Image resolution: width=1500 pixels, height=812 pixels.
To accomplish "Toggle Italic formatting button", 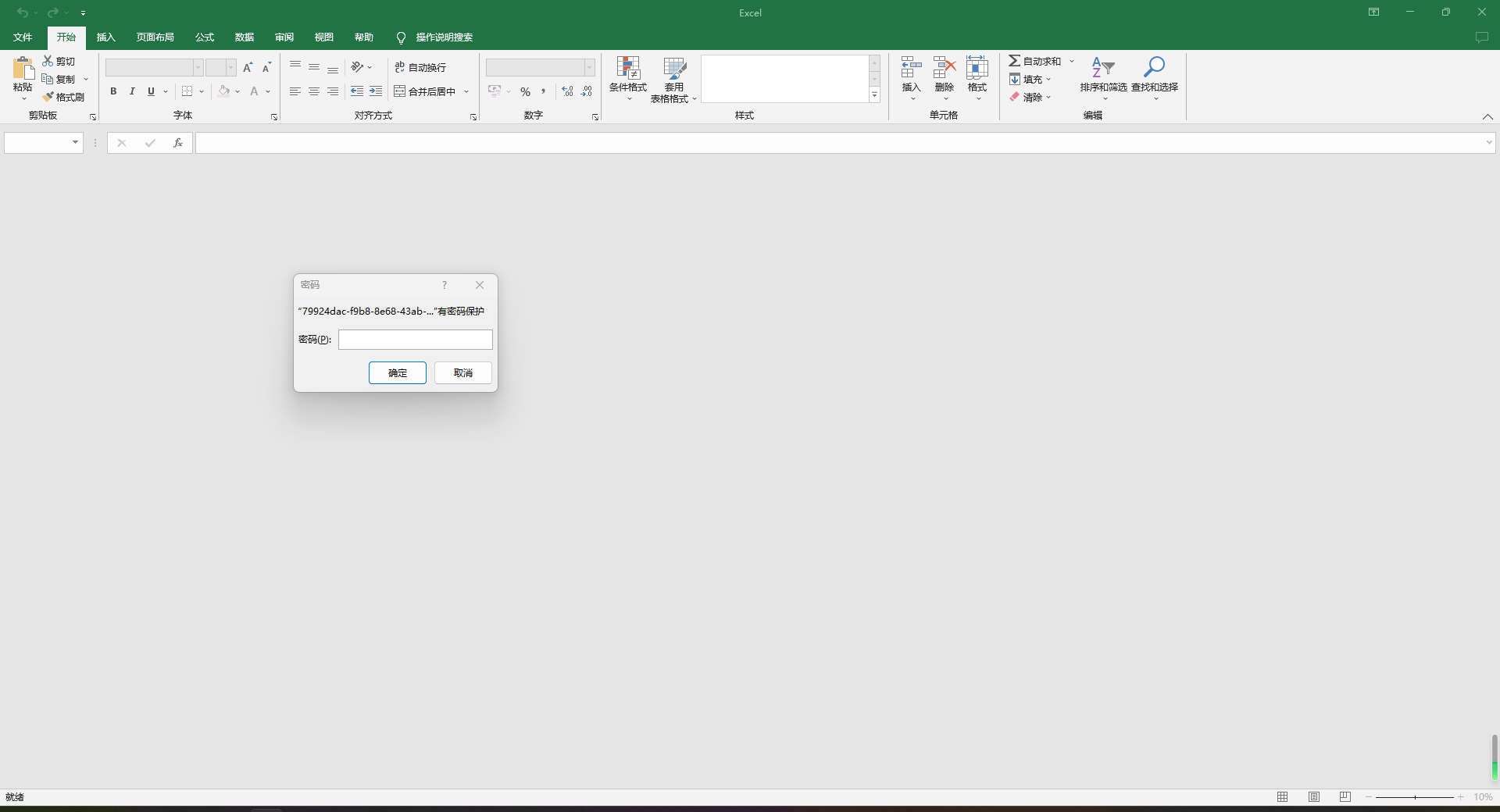I will [132, 91].
